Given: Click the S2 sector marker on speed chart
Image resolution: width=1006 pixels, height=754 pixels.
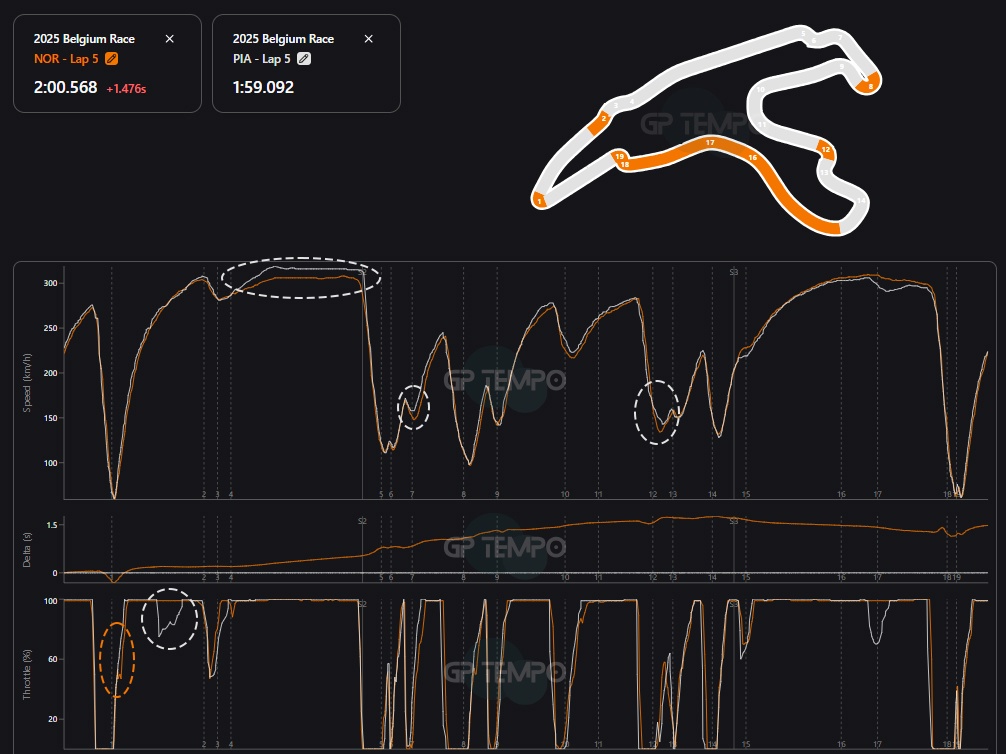Looking at the screenshot, I should (x=362, y=272).
